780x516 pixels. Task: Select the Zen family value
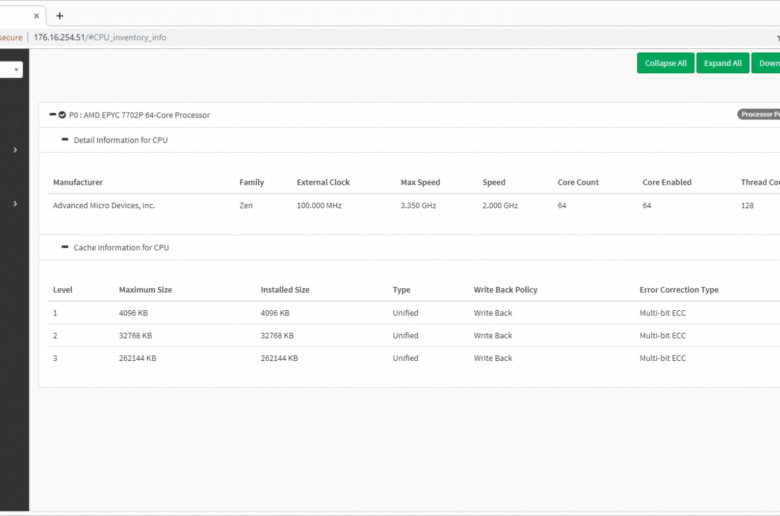coord(246,206)
